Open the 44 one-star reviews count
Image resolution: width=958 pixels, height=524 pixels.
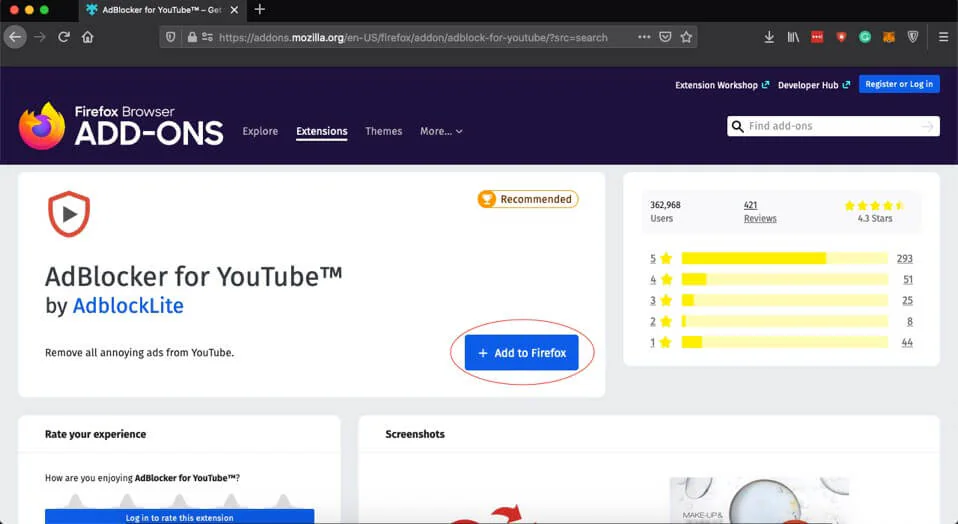pos(907,342)
